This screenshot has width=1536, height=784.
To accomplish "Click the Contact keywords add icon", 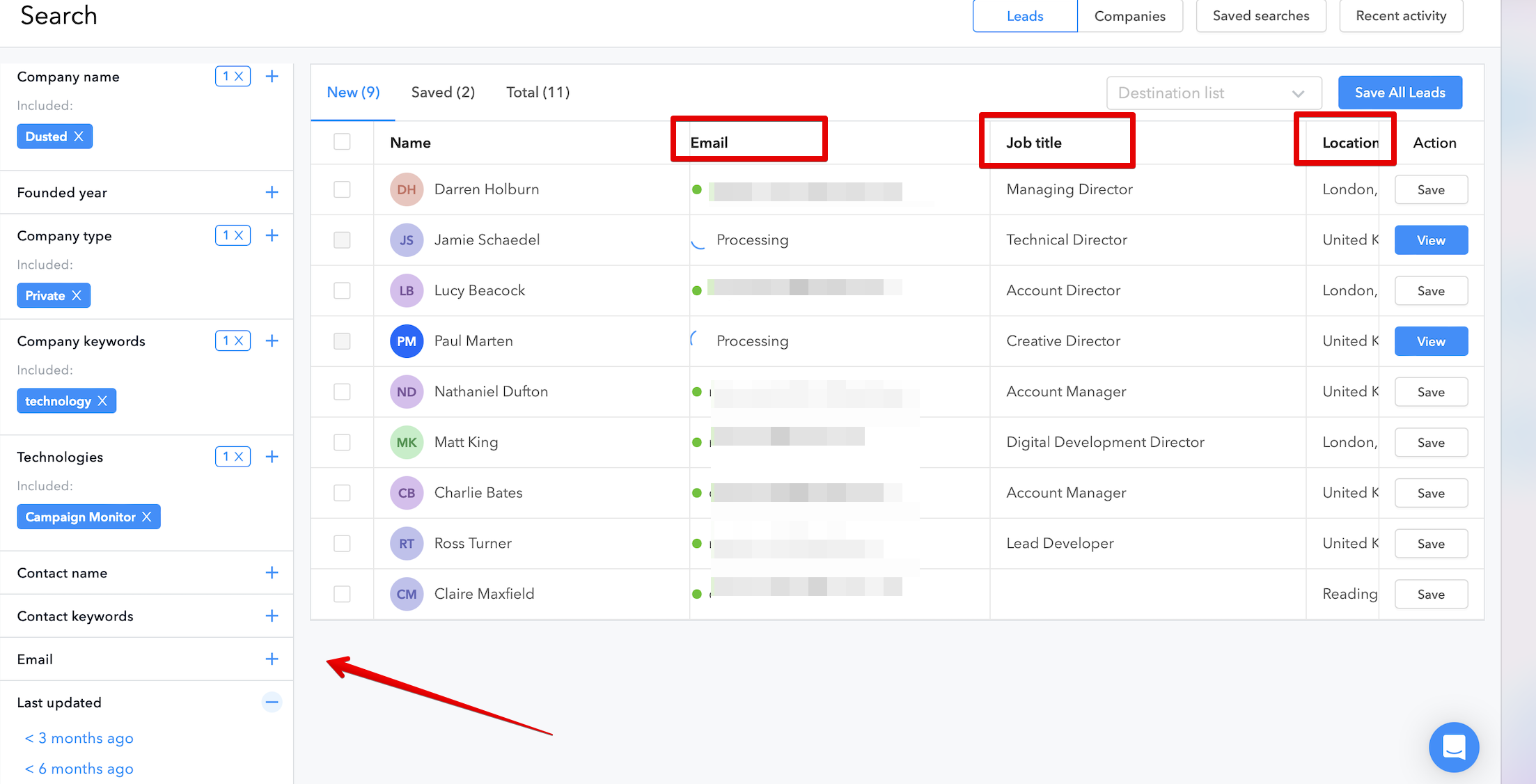I will [272, 616].
